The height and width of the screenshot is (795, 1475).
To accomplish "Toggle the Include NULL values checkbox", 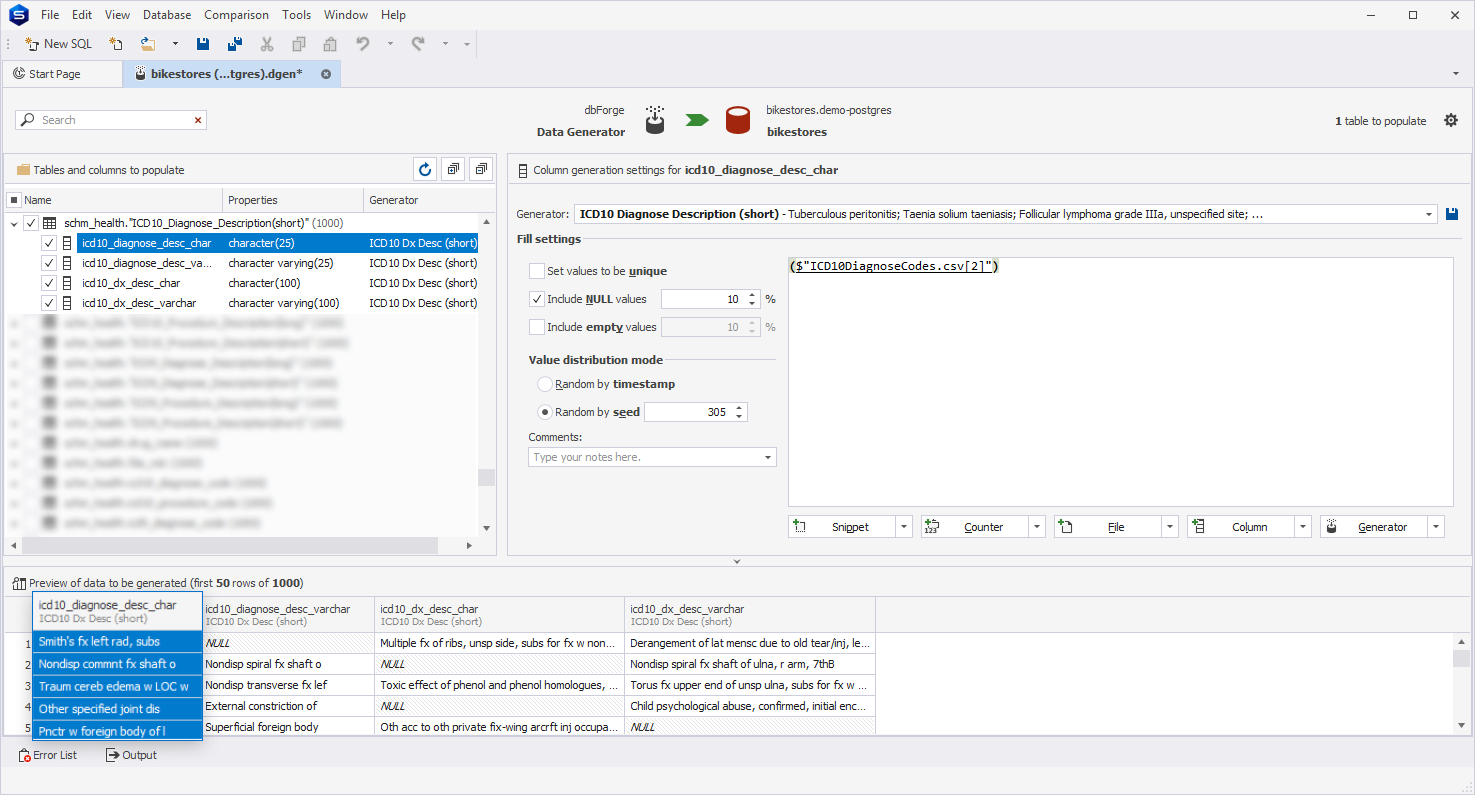I will (537, 299).
